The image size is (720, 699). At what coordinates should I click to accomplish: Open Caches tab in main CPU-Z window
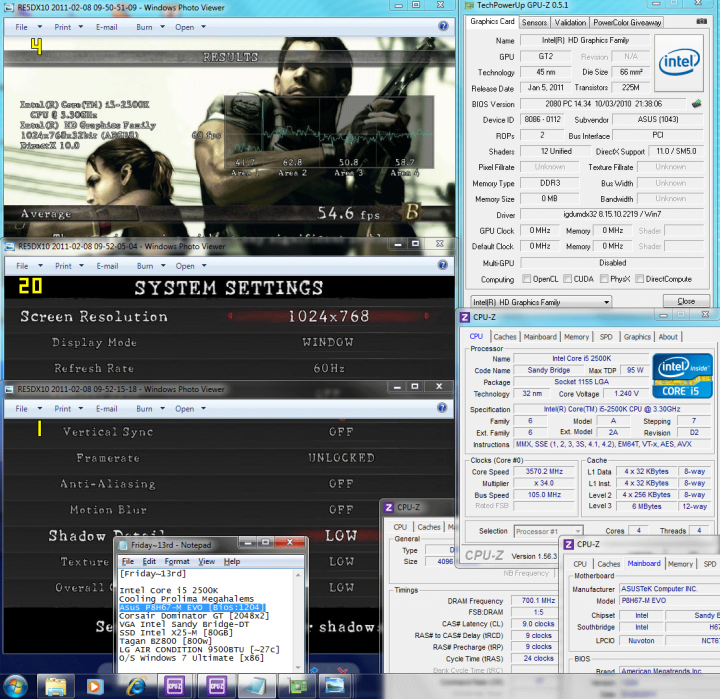click(x=505, y=337)
